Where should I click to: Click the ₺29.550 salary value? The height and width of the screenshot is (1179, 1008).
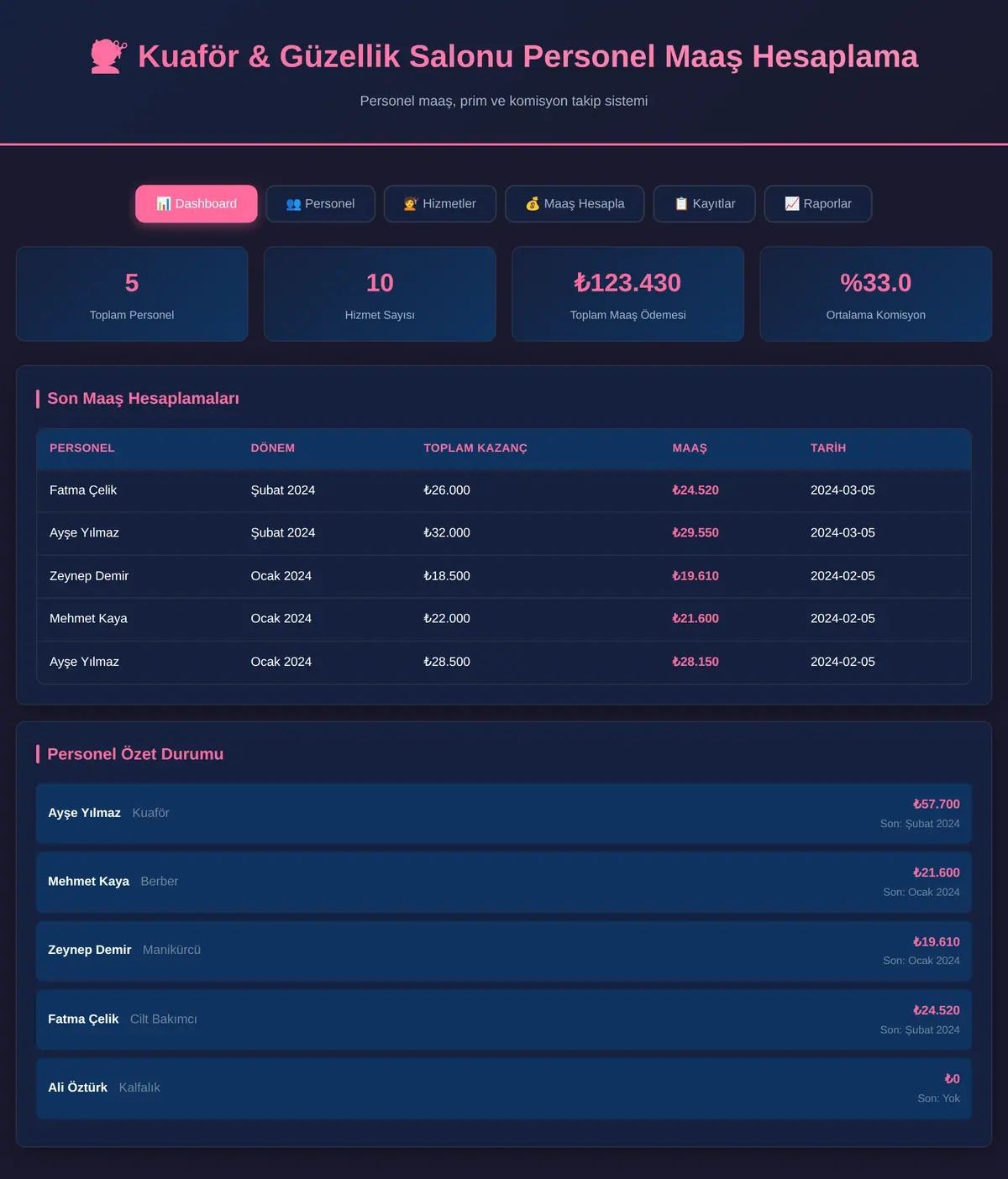point(696,533)
